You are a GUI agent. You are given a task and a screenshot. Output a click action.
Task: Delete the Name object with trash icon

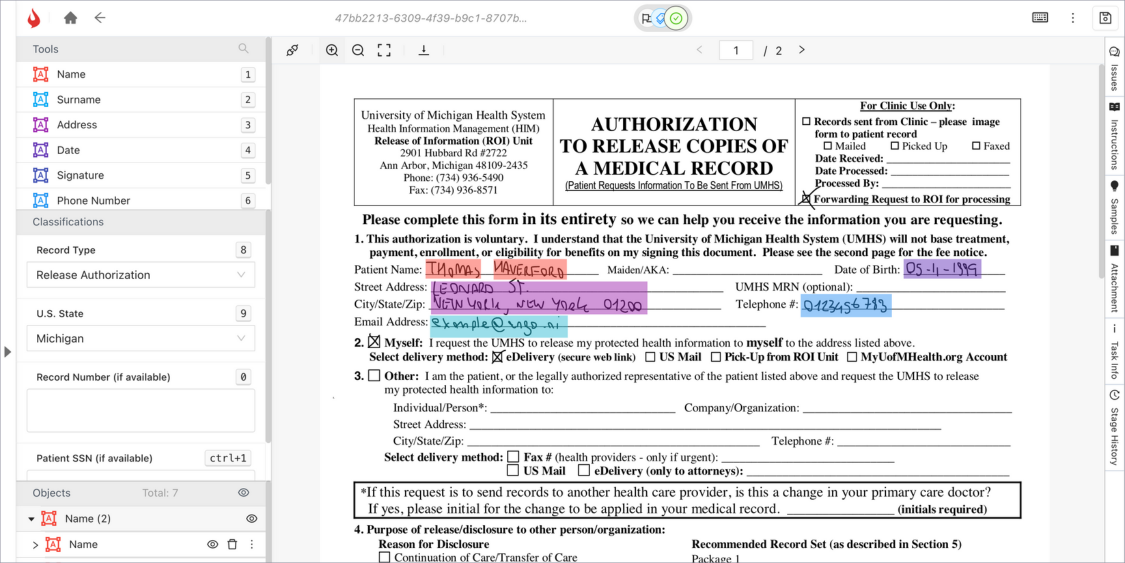(x=232, y=544)
